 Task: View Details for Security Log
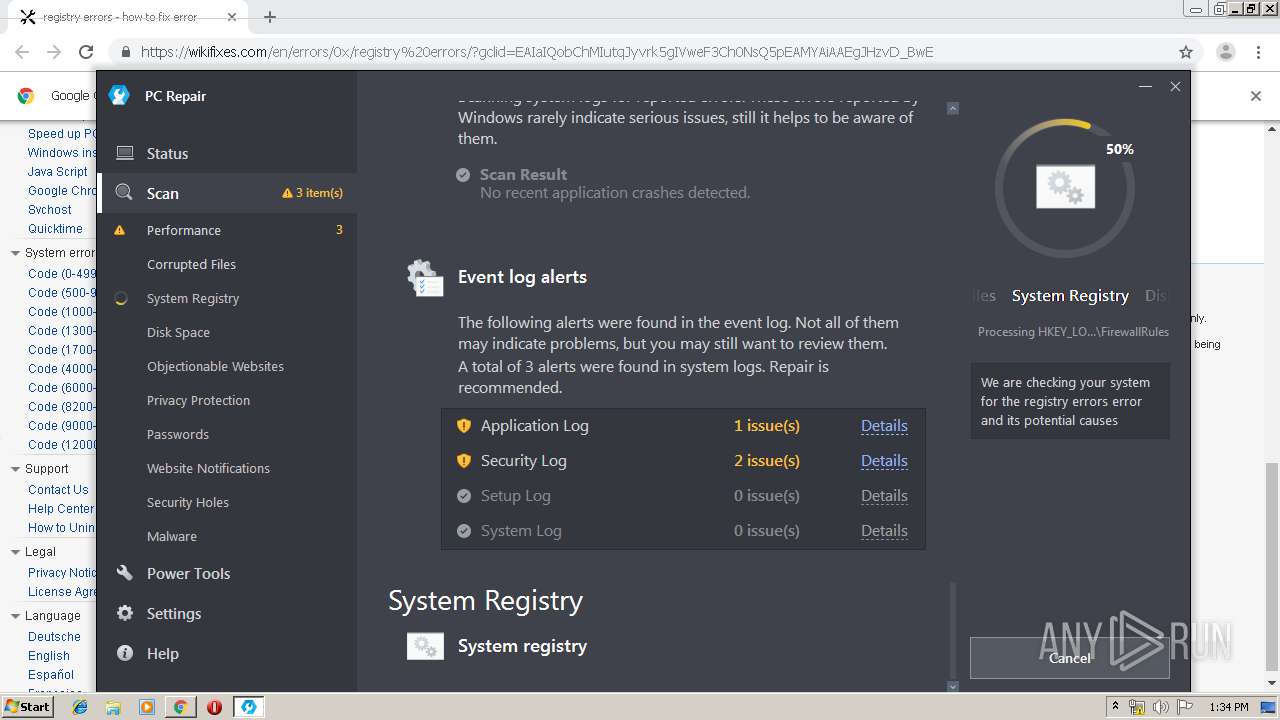pos(884,461)
